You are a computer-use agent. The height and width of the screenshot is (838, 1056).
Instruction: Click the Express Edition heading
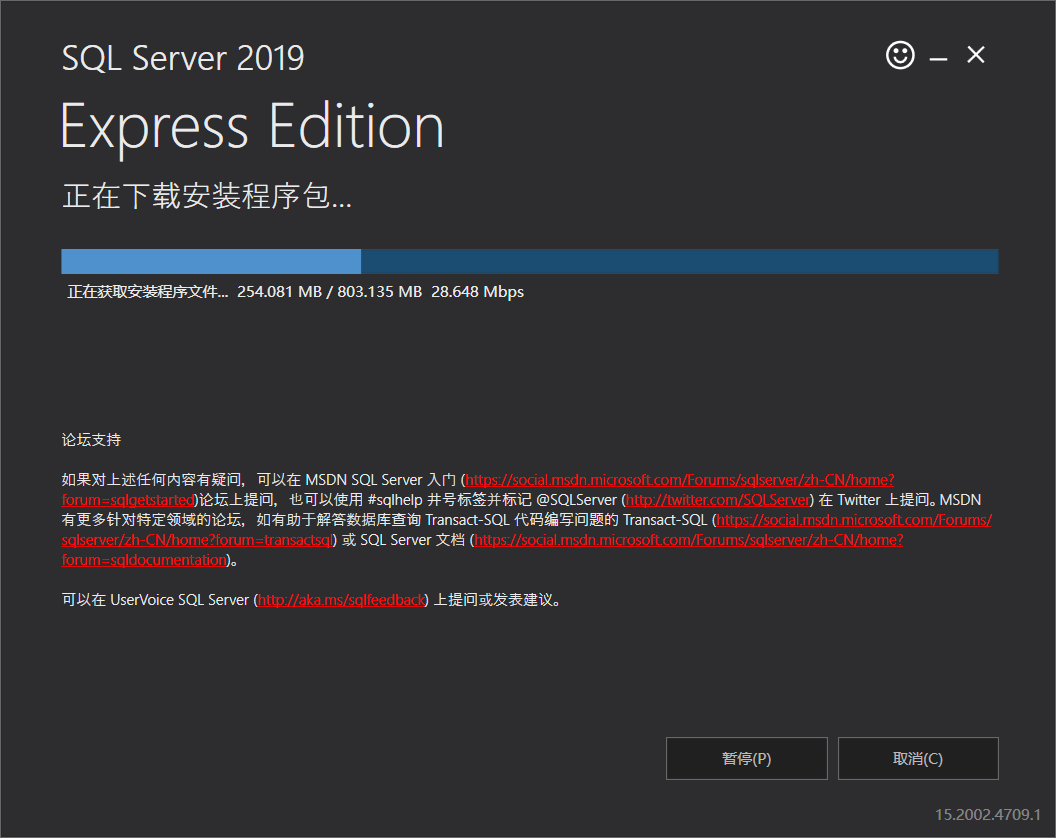(x=251, y=126)
